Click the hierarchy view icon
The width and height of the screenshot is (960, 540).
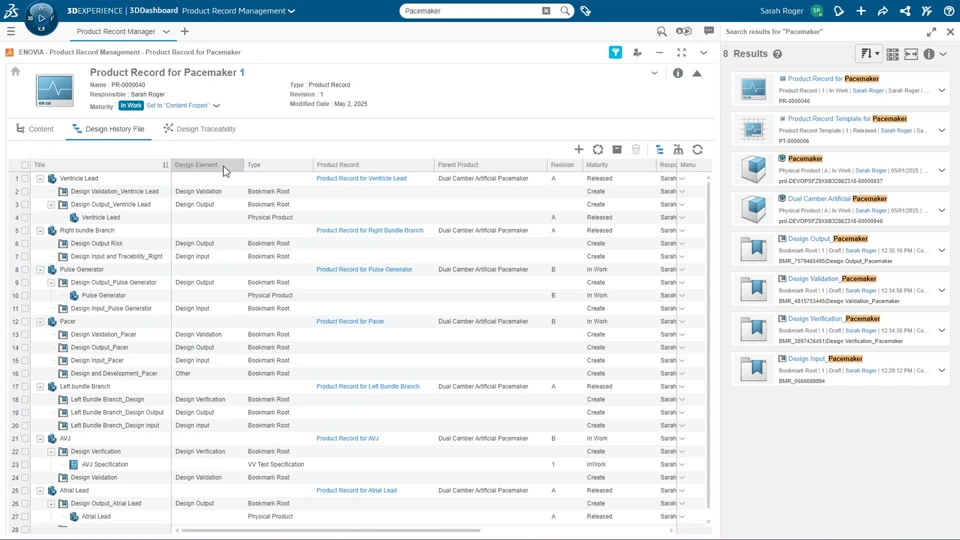tap(678, 149)
